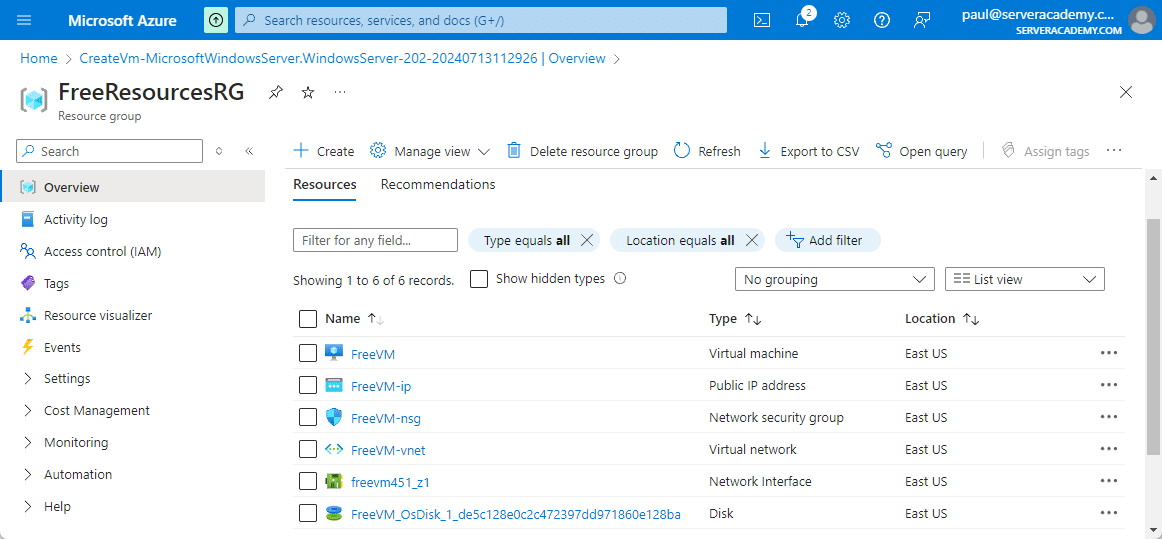Open the feedback icon in header
Image resolution: width=1162 pixels, height=539 pixels.
(x=921, y=20)
